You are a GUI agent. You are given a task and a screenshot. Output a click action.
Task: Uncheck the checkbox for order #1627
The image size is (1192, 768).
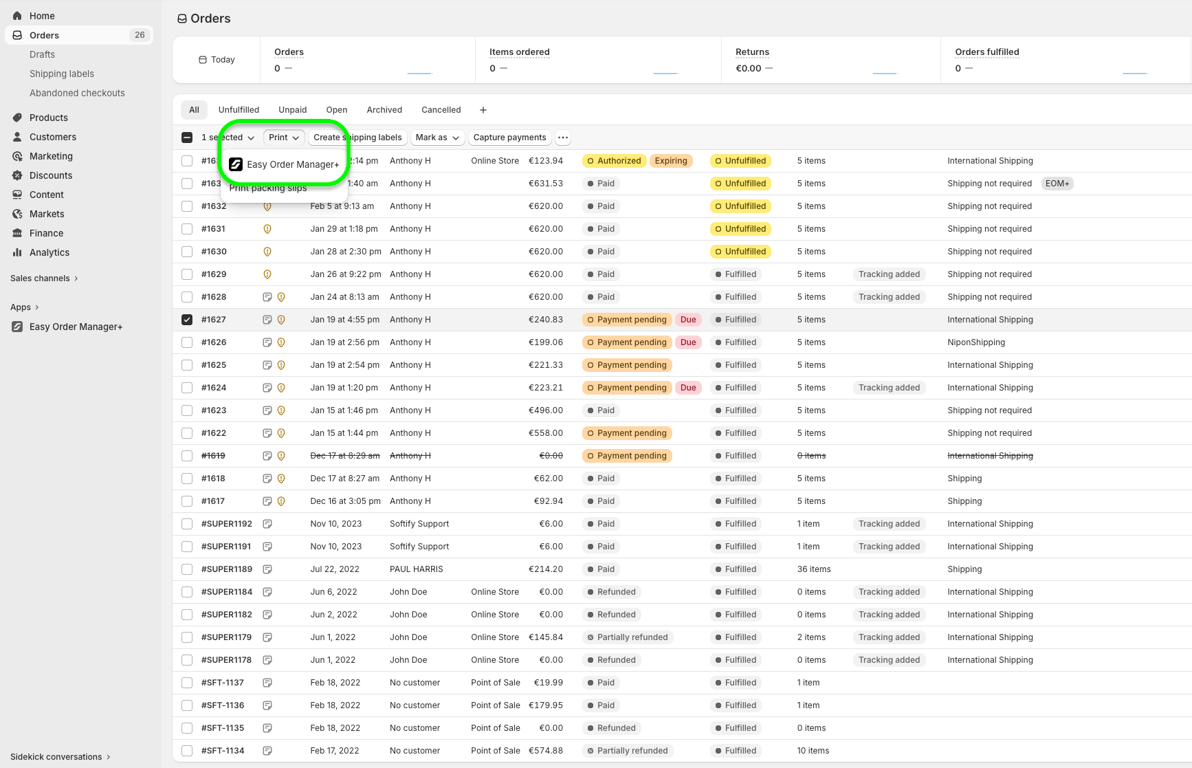point(187,320)
